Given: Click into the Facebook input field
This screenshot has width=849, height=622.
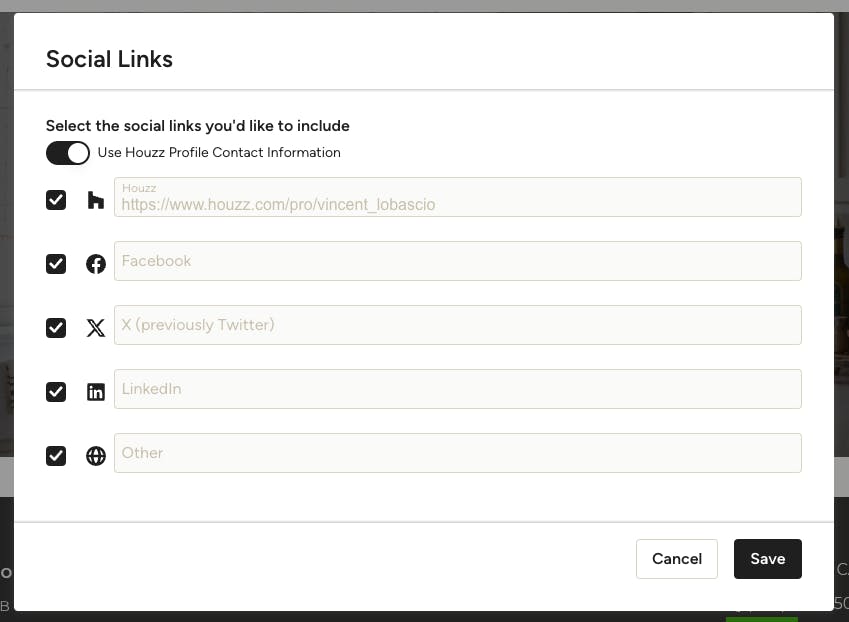Looking at the screenshot, I should [x=458, y=261].
